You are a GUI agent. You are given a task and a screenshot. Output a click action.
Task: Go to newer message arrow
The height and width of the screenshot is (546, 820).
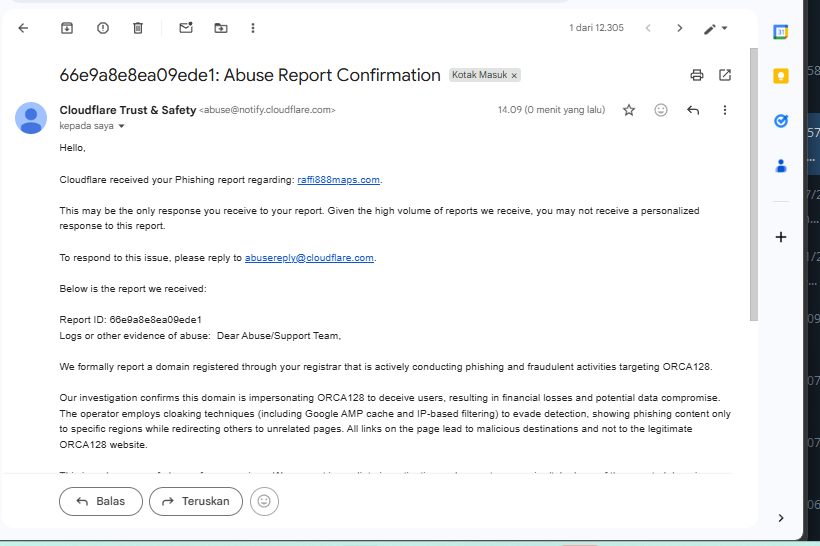tap(648, 28)
